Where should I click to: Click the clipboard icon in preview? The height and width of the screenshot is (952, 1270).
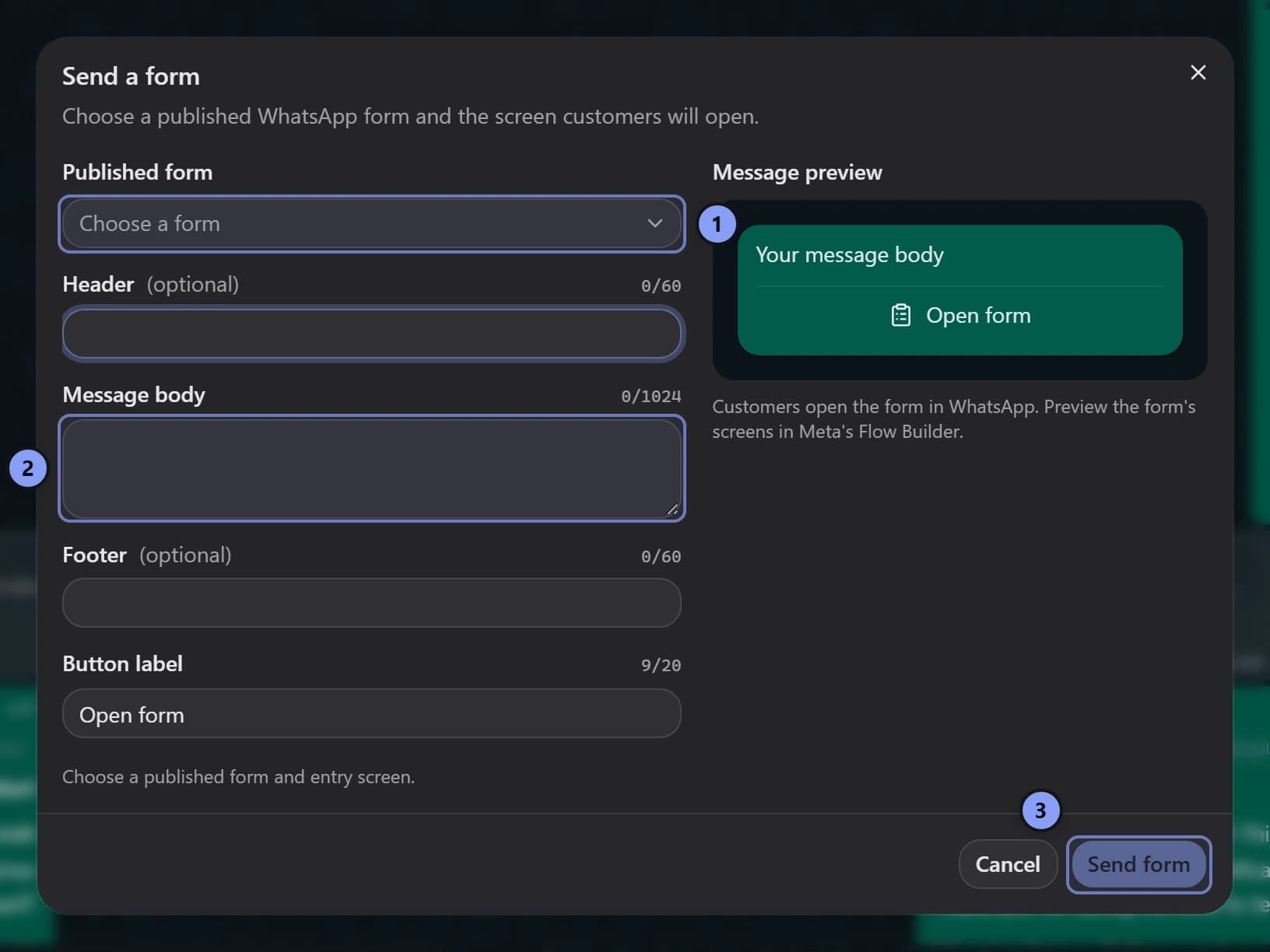(x=900, y=316)
